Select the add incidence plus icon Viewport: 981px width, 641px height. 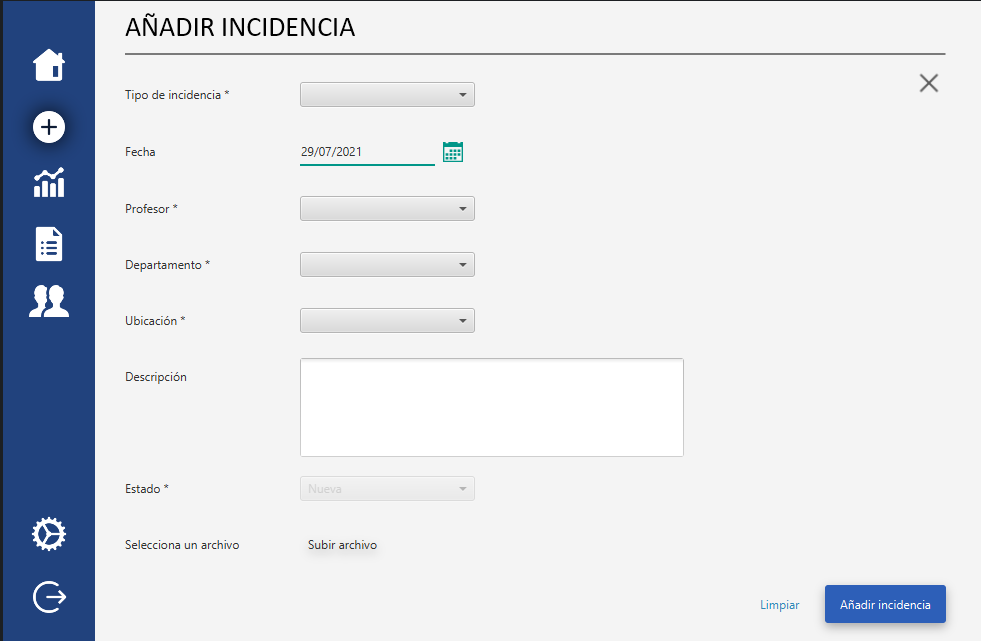[x=48, y=127]
